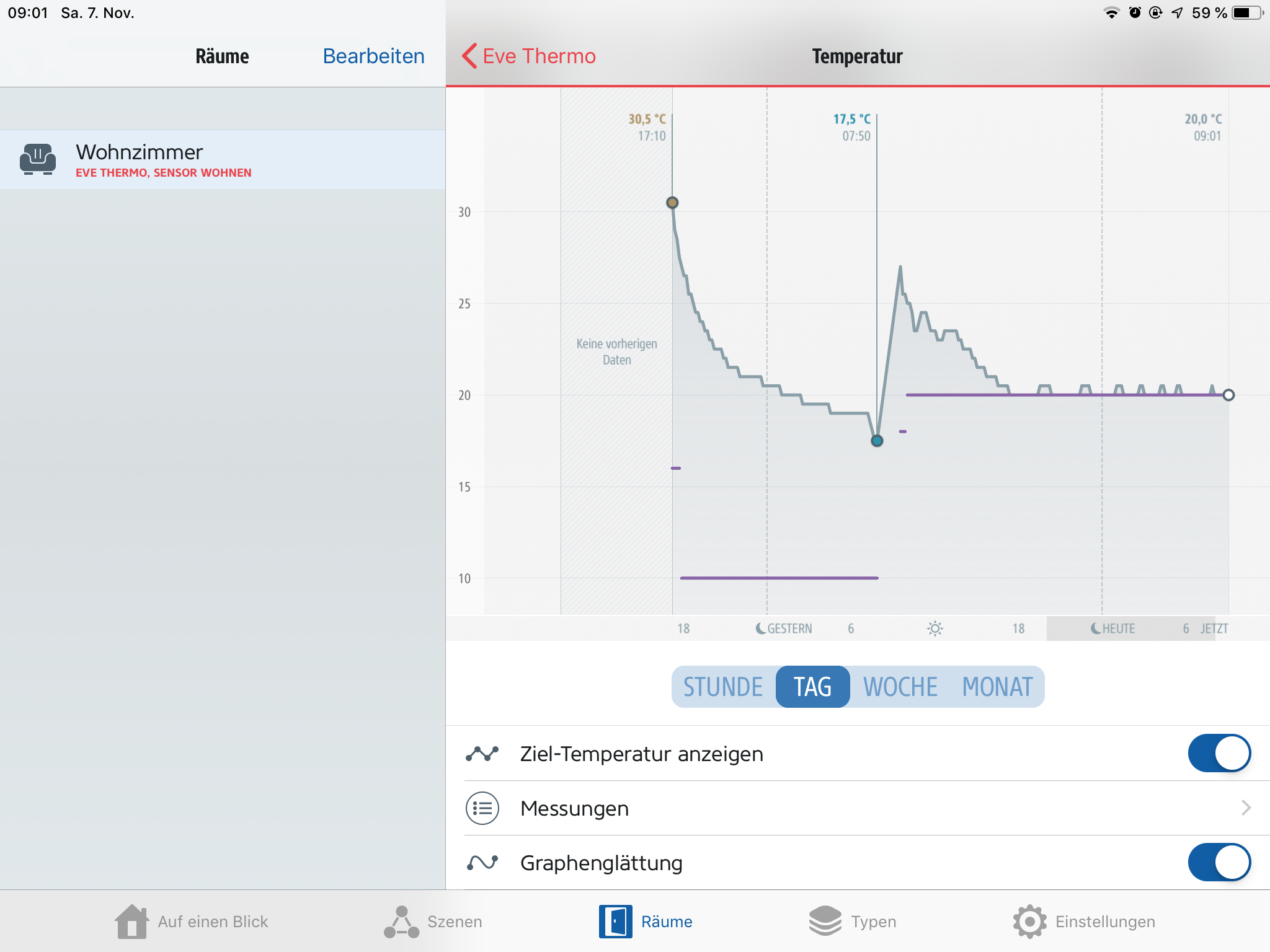
Task: Tap the Wohnzimmer sofa room icon
Action: pos(38,159)
